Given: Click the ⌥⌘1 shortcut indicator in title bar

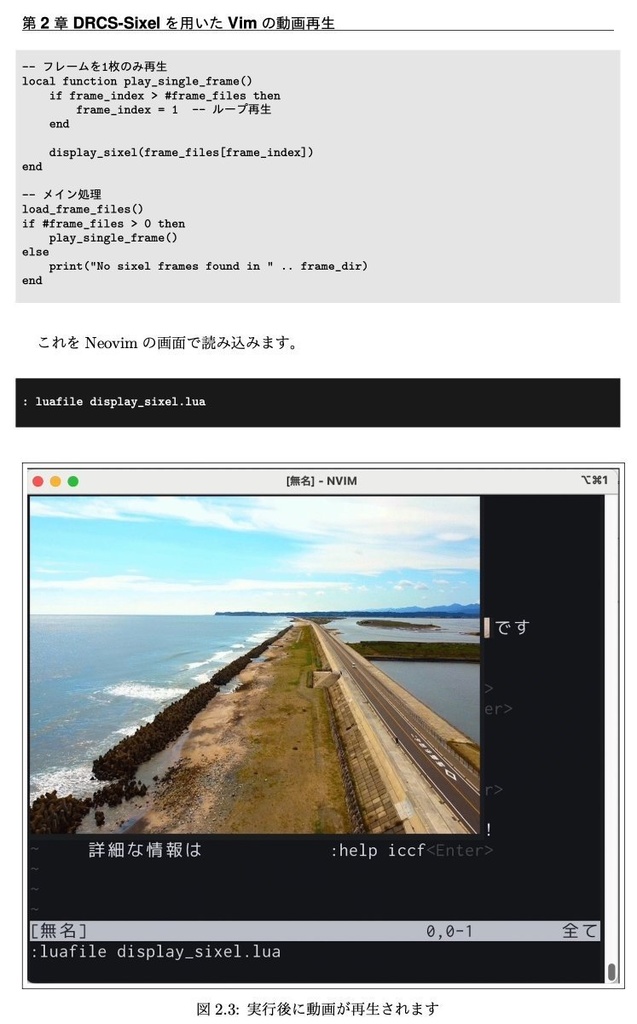Looking at the screenshot, I should pyautogui.click(x=595, y=480).
